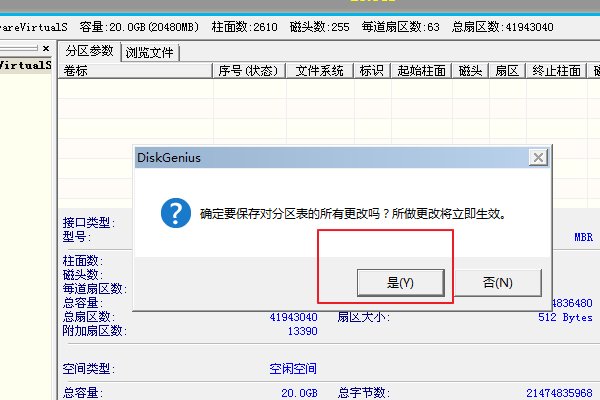600x400 pixels.
Task: Click the 卷标 column header
Action: coord(135,71)
